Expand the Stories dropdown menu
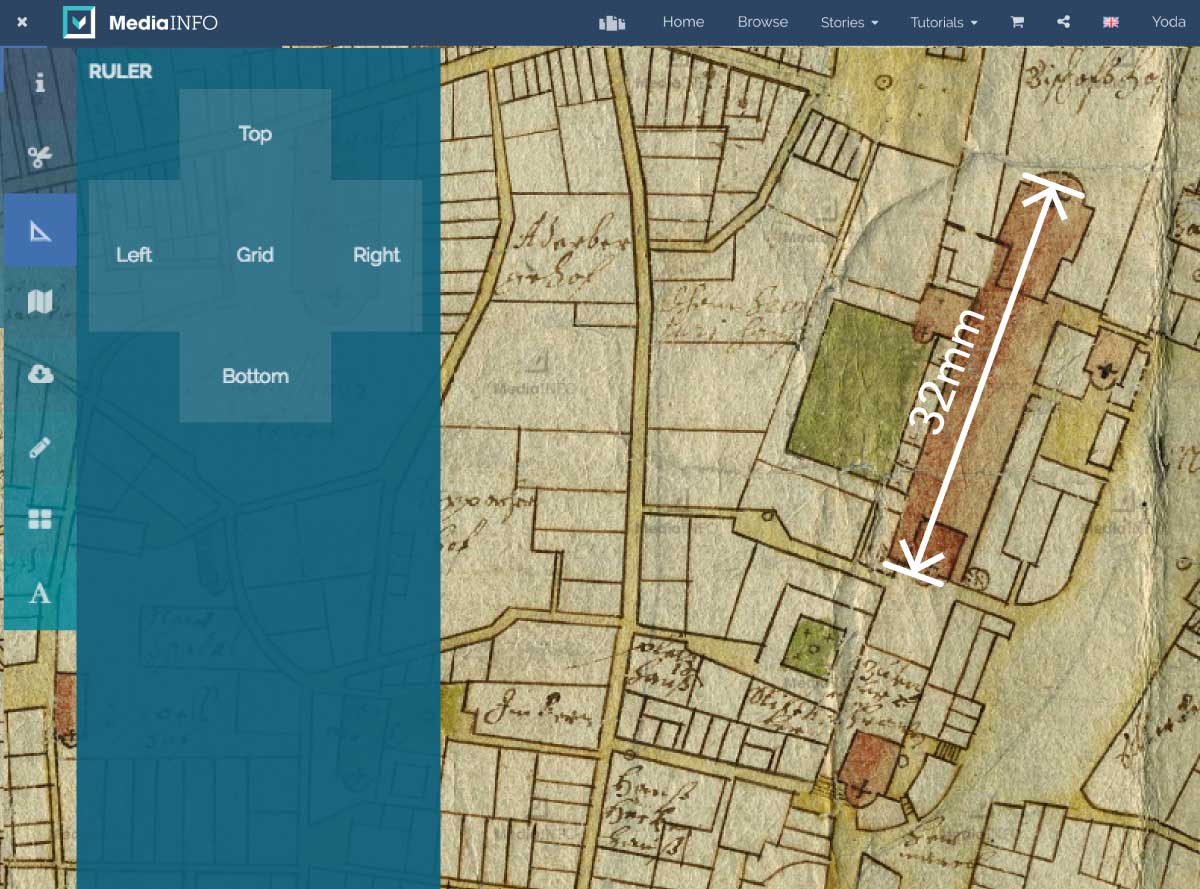The width and height of the screenshot is (1200, 889). [849, 22]
